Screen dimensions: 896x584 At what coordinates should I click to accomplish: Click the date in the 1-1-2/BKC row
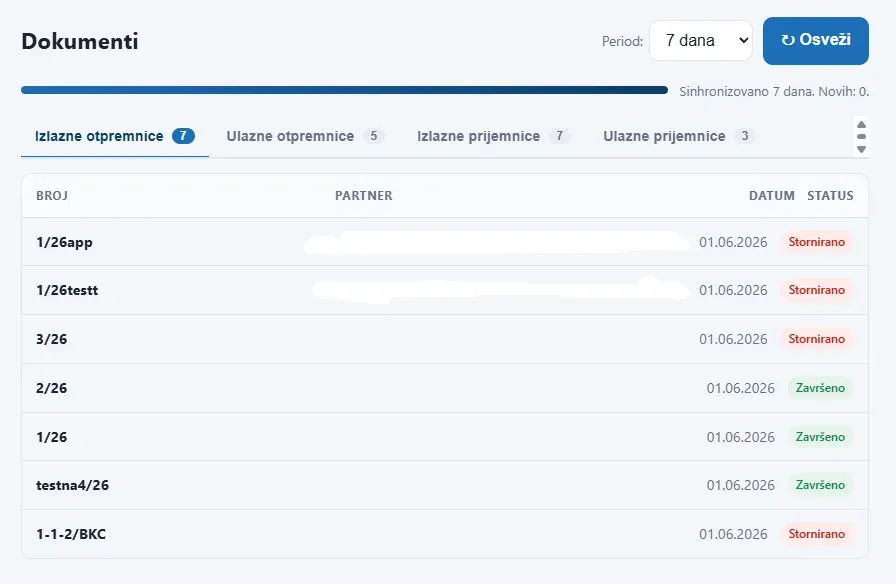733,534
